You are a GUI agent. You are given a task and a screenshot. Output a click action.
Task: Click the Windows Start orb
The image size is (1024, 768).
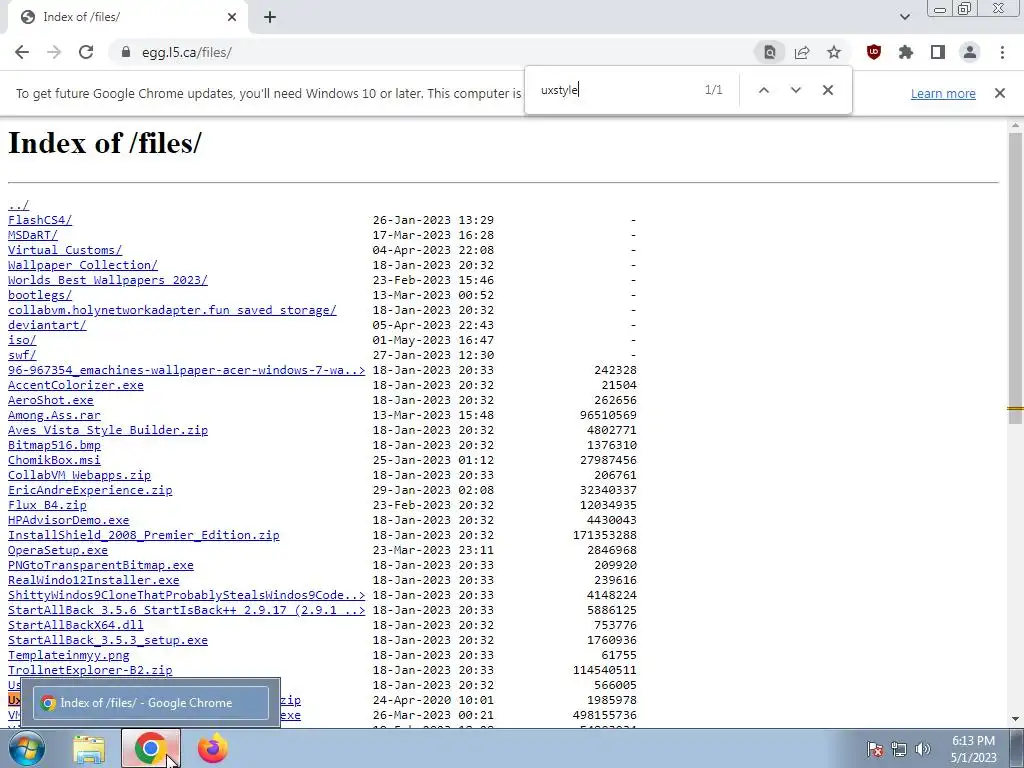(x=27, y=748)
